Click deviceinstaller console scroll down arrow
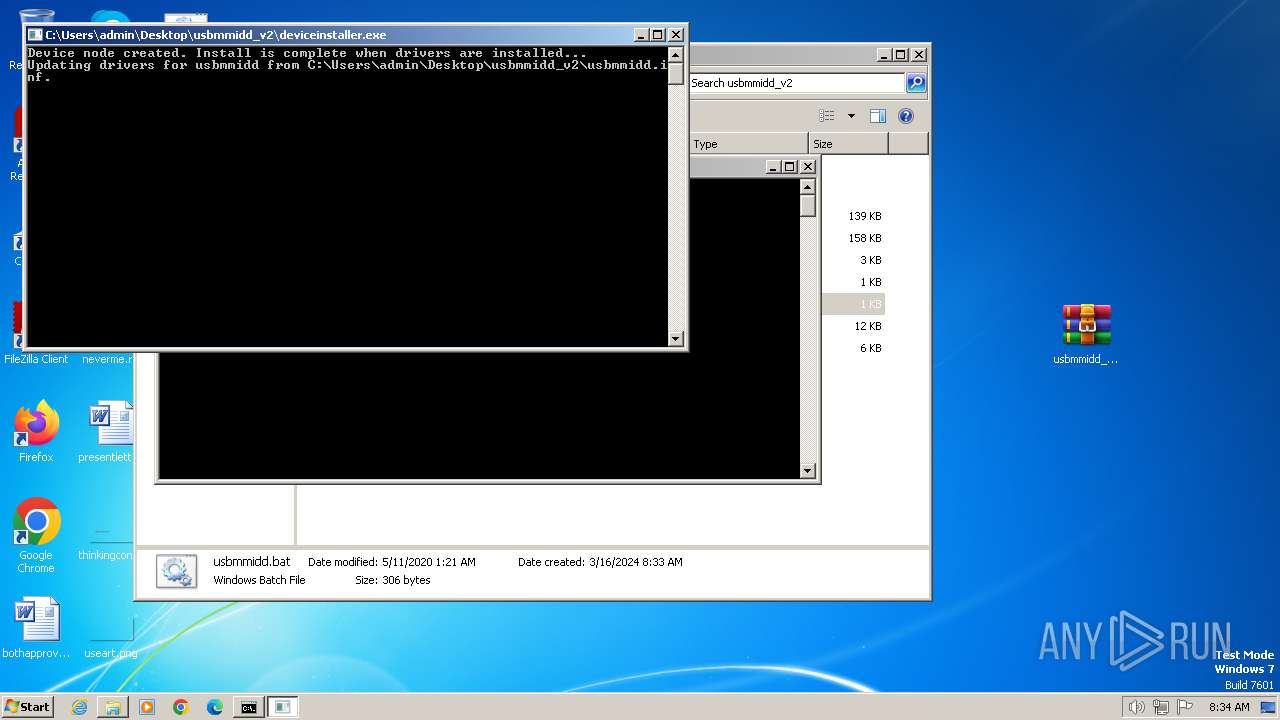Screen dimensions: 1280x720 click(676, 339)
